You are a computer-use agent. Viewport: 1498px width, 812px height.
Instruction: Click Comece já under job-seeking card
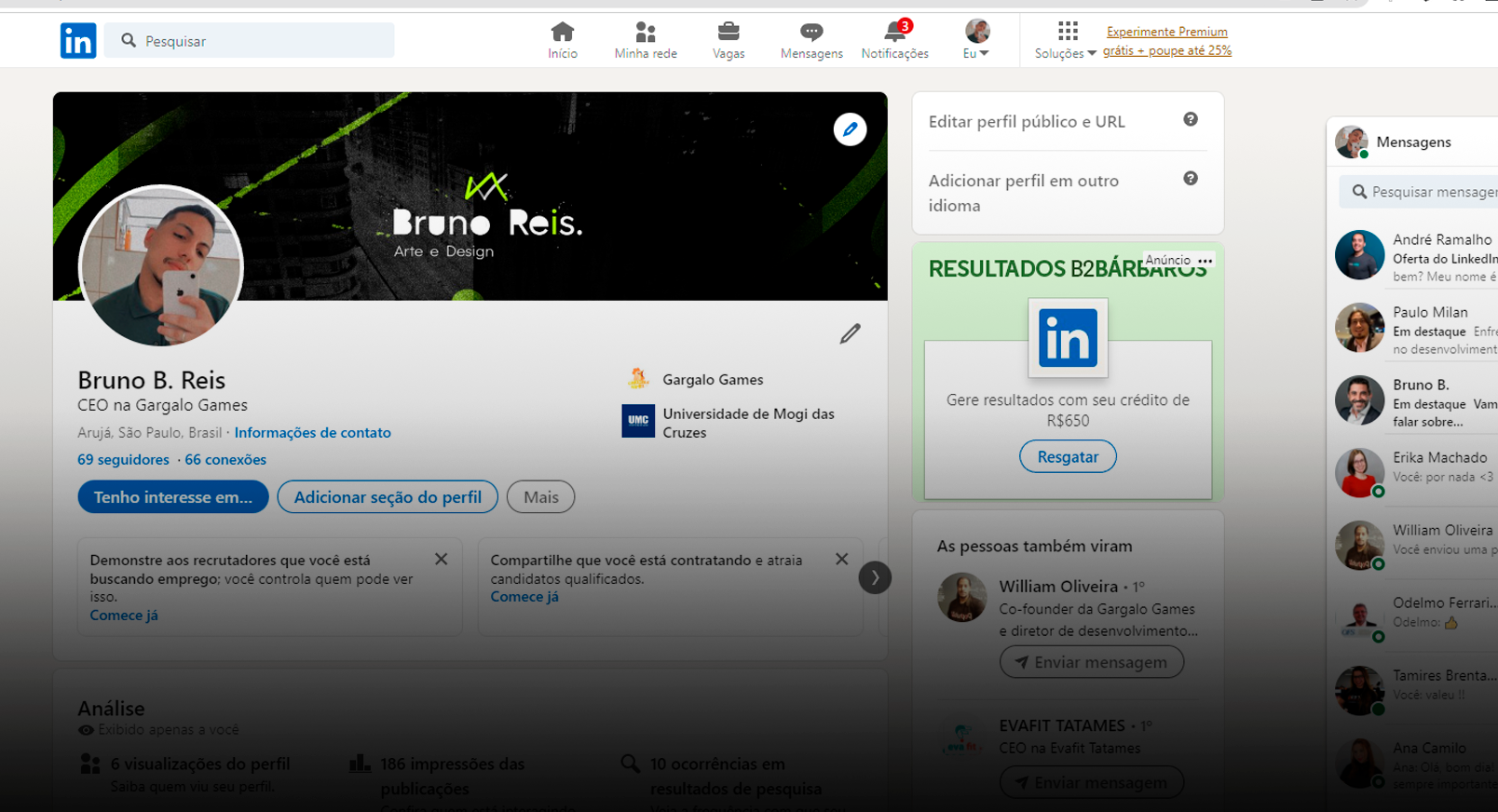pos(124,616)
